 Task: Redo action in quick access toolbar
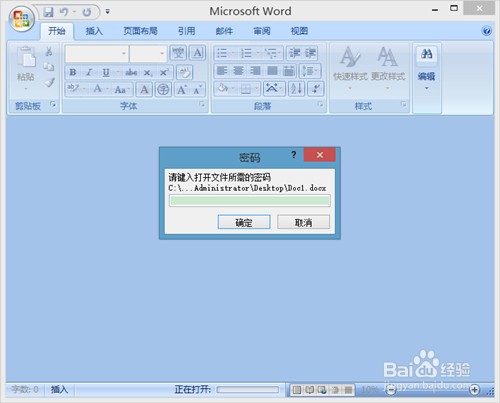(x=87, y=12)
